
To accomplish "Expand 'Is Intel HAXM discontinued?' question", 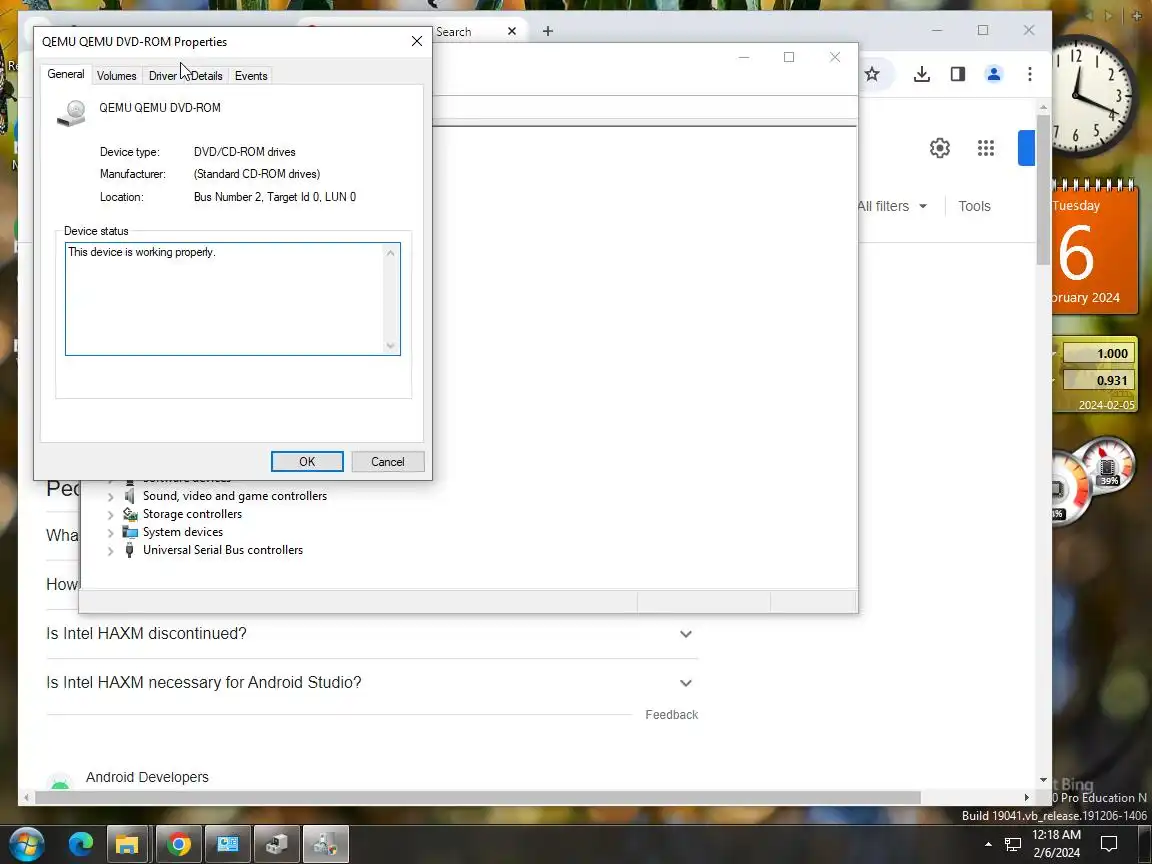I will pyautogui.click(x=372, y=633).
